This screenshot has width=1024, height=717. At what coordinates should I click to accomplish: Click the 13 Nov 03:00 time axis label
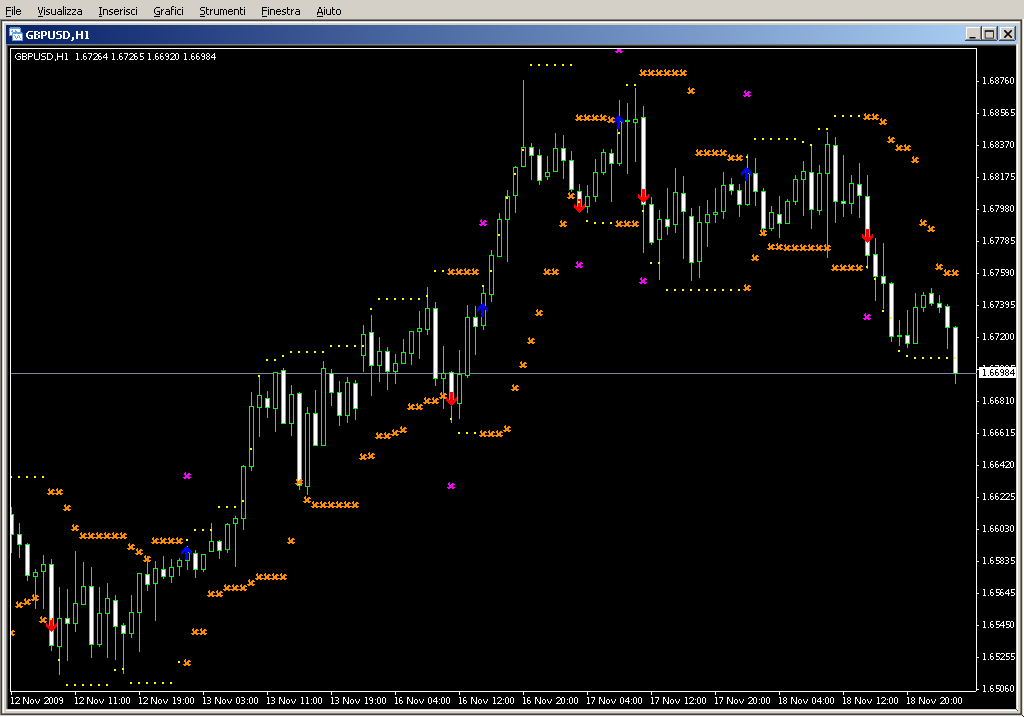(230, 701)
